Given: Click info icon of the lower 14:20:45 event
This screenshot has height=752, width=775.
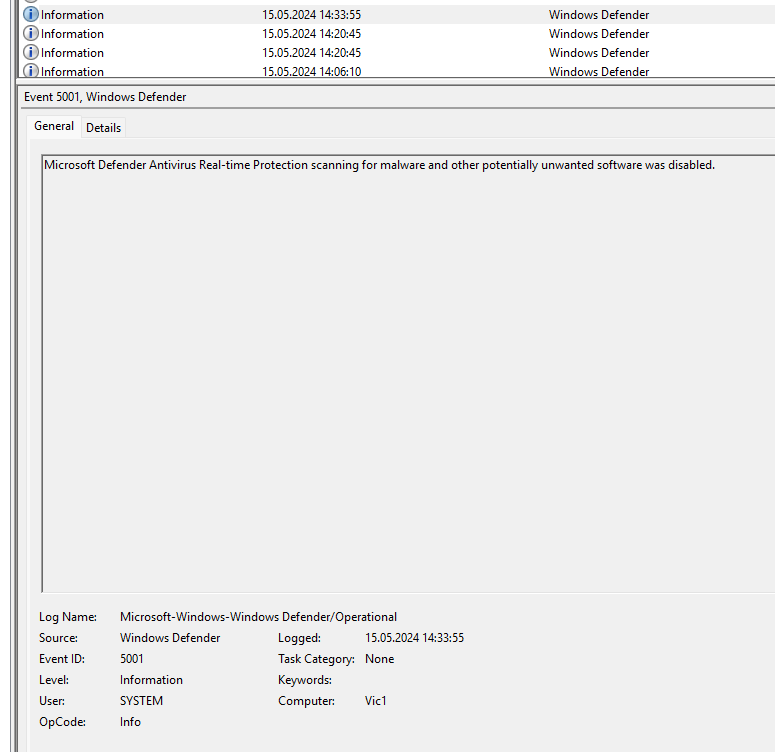Looking at the screenshot, I should 31,53.
